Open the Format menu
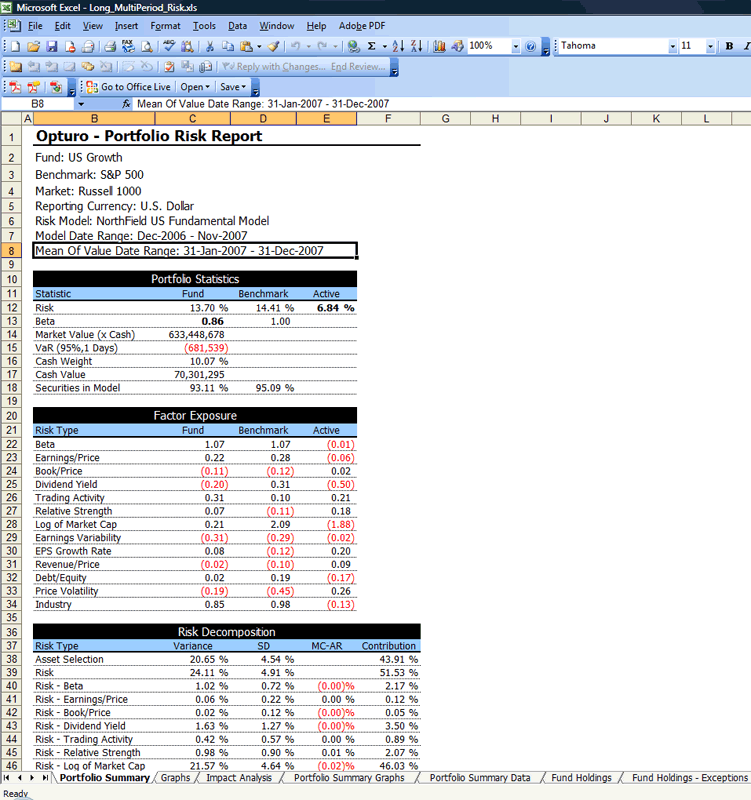The width and height of the screenshot is (751, 800). (x=165, y=25)
